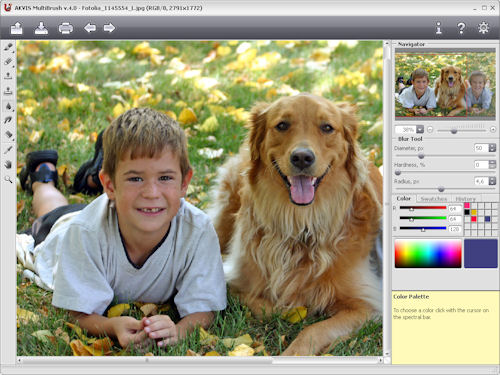Select the lower stamp tool (Clone Stamp)
The height and width of the screenshot is (375, 500).
[8, 90]
